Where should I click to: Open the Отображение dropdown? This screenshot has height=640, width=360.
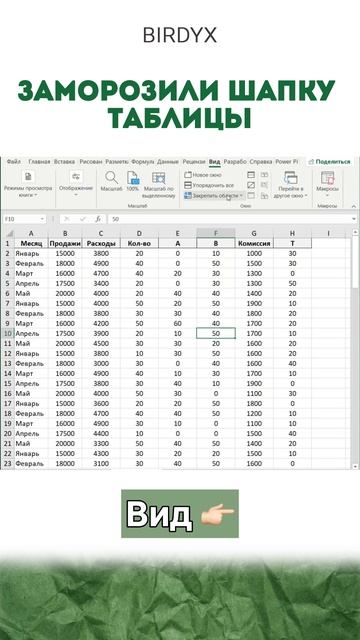click(76, 183)
